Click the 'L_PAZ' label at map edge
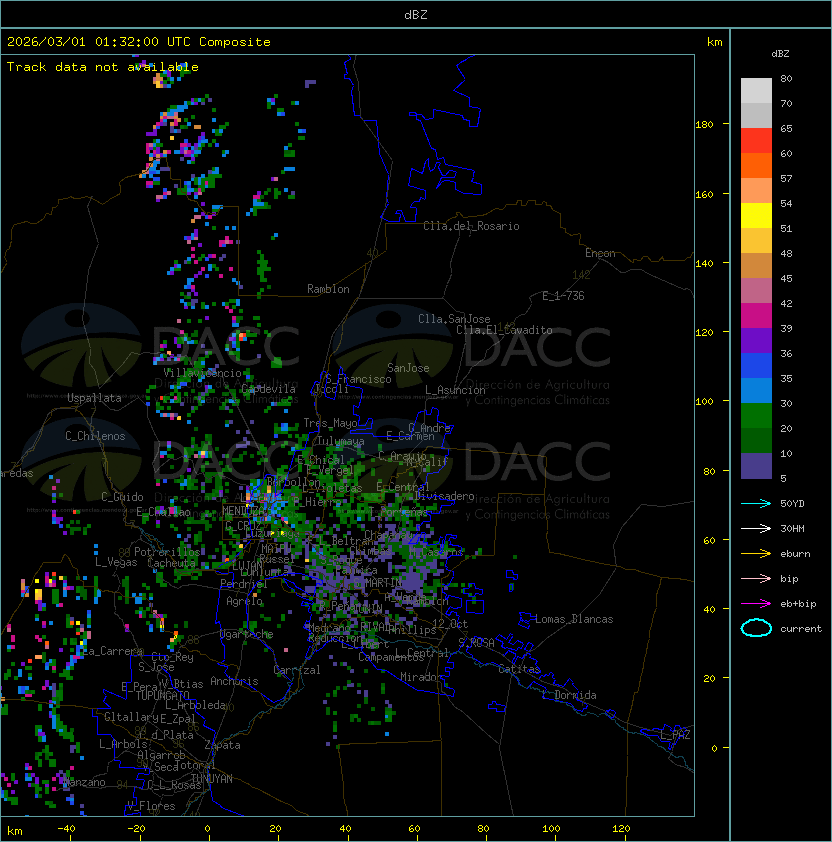This screenshot has height=842, width=832. [x=675, y=735]
